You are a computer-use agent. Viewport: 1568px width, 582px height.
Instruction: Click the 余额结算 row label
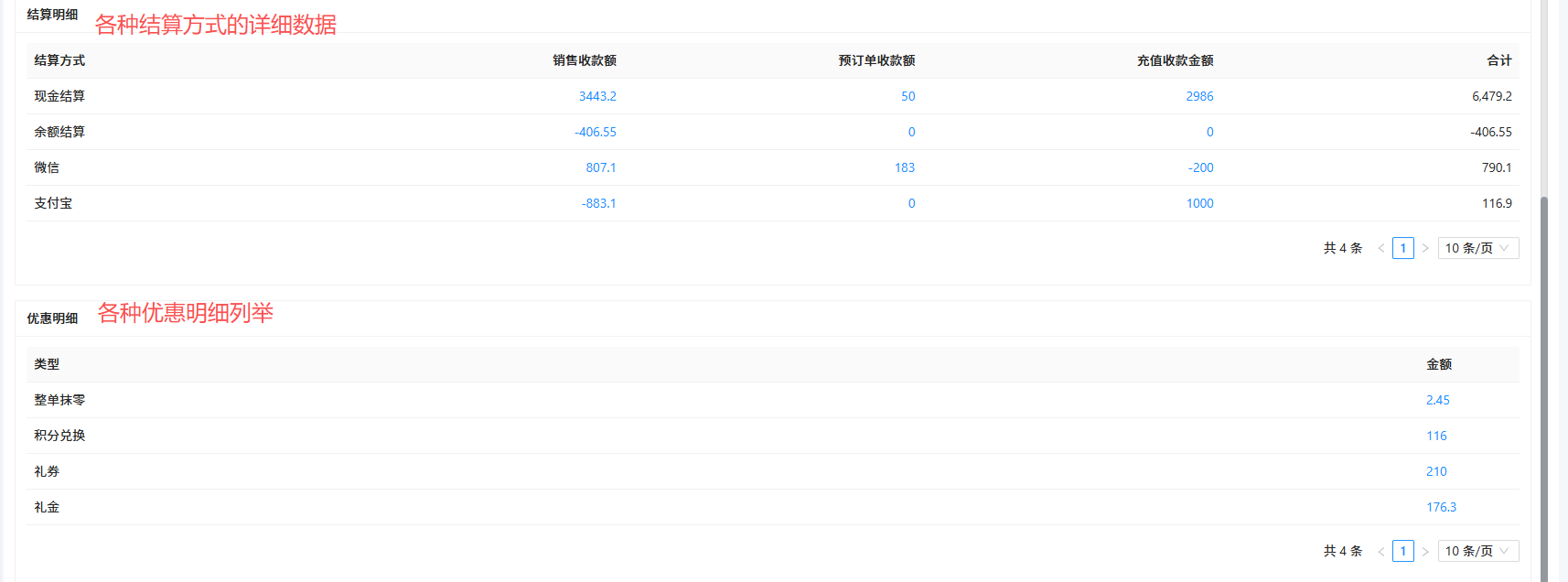(59, 132)
